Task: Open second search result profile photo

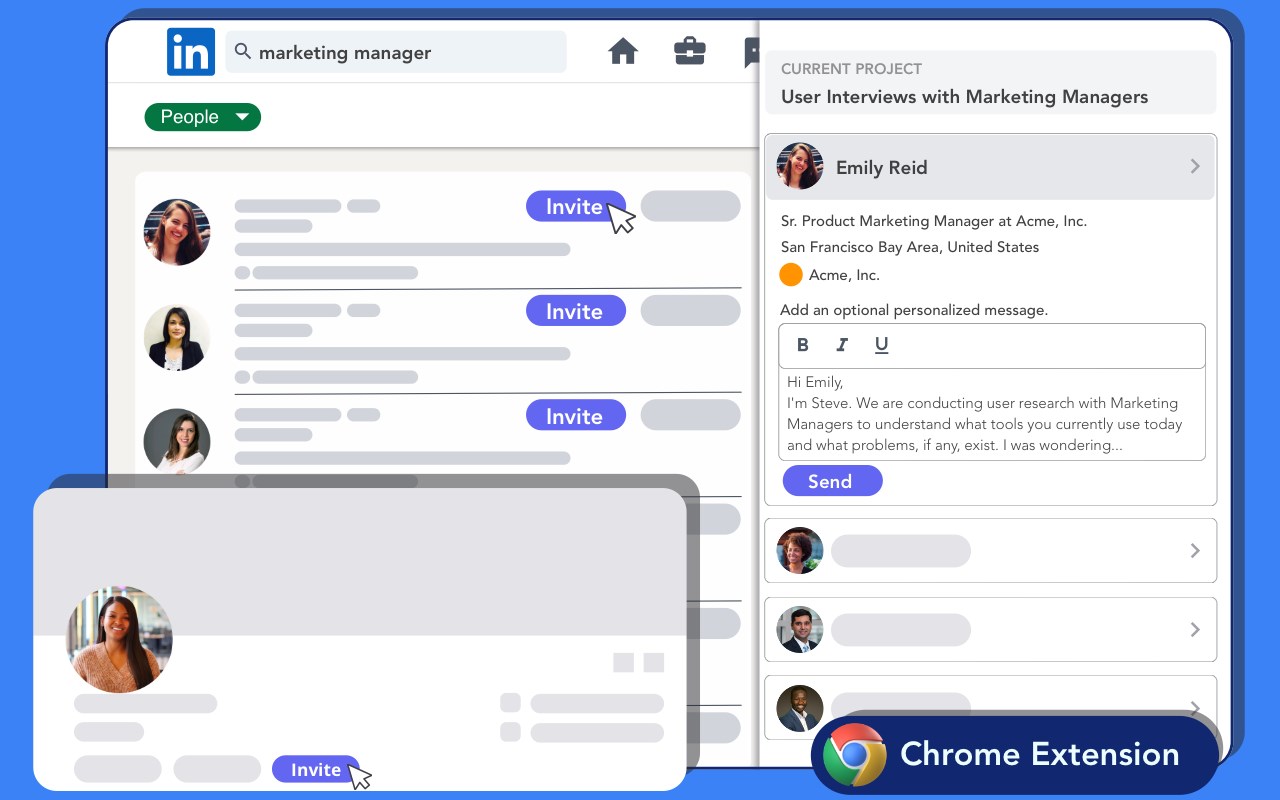Action: pos(177,337)
